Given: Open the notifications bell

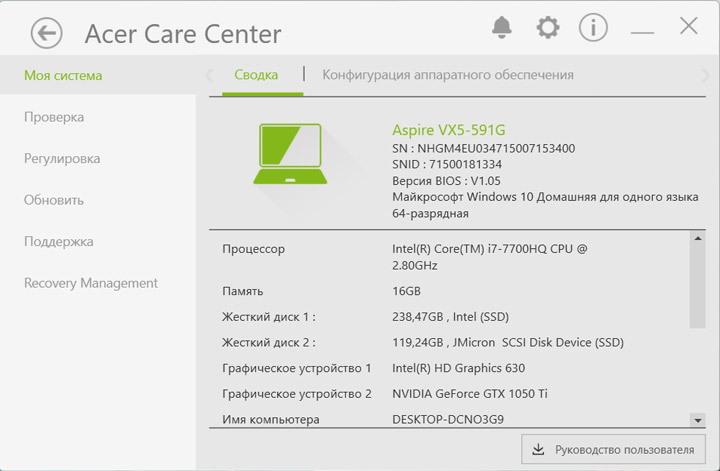Looking at the screenshot, I should click(502, 28).
